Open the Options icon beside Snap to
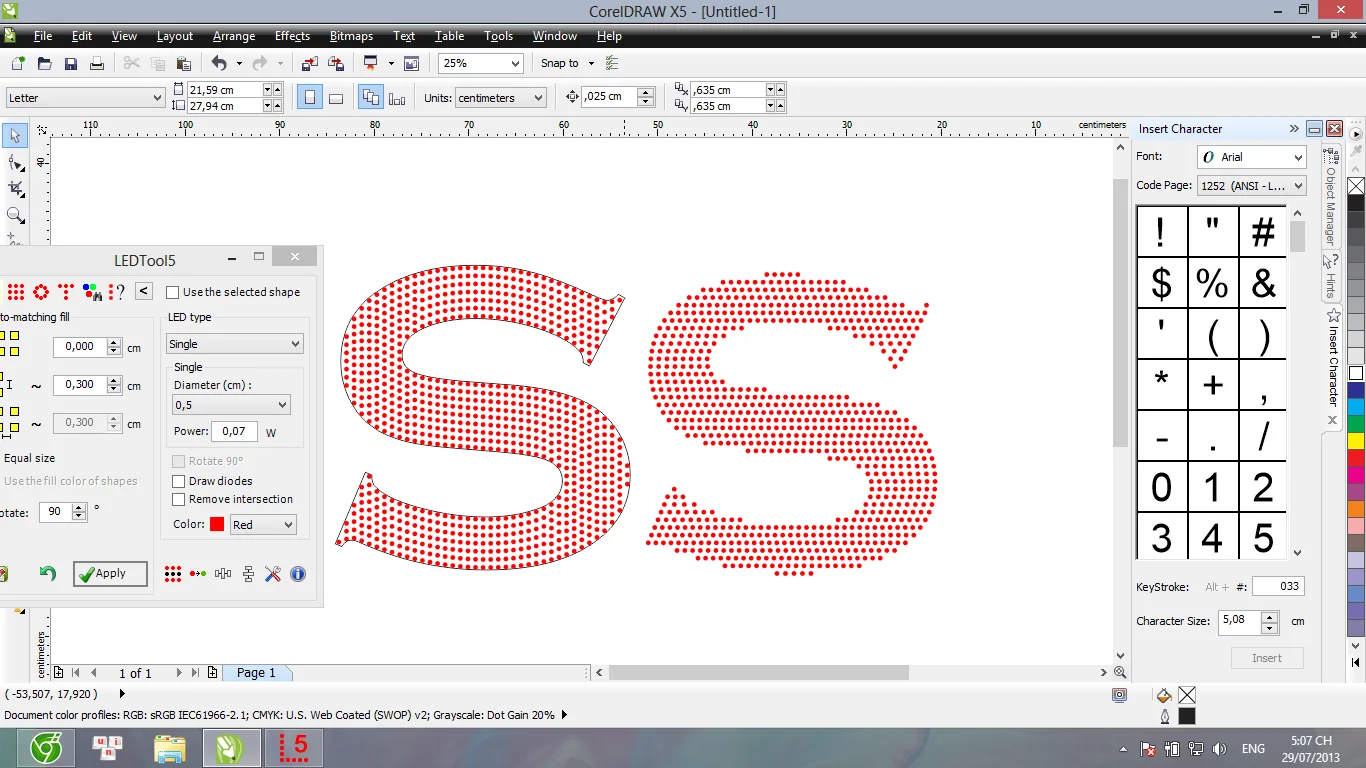Viewport: 1366px width, 768px height. (612, 63)
